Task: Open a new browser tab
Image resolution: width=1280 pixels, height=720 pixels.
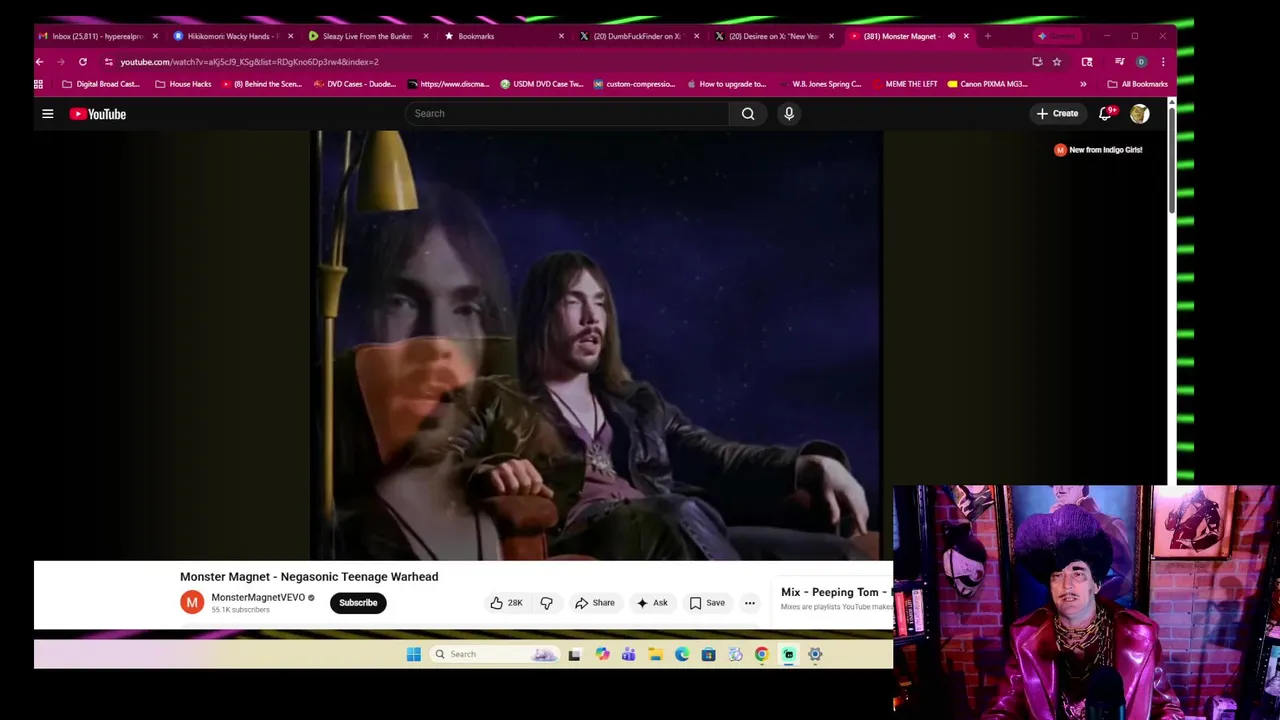Action: pos(988,36)
